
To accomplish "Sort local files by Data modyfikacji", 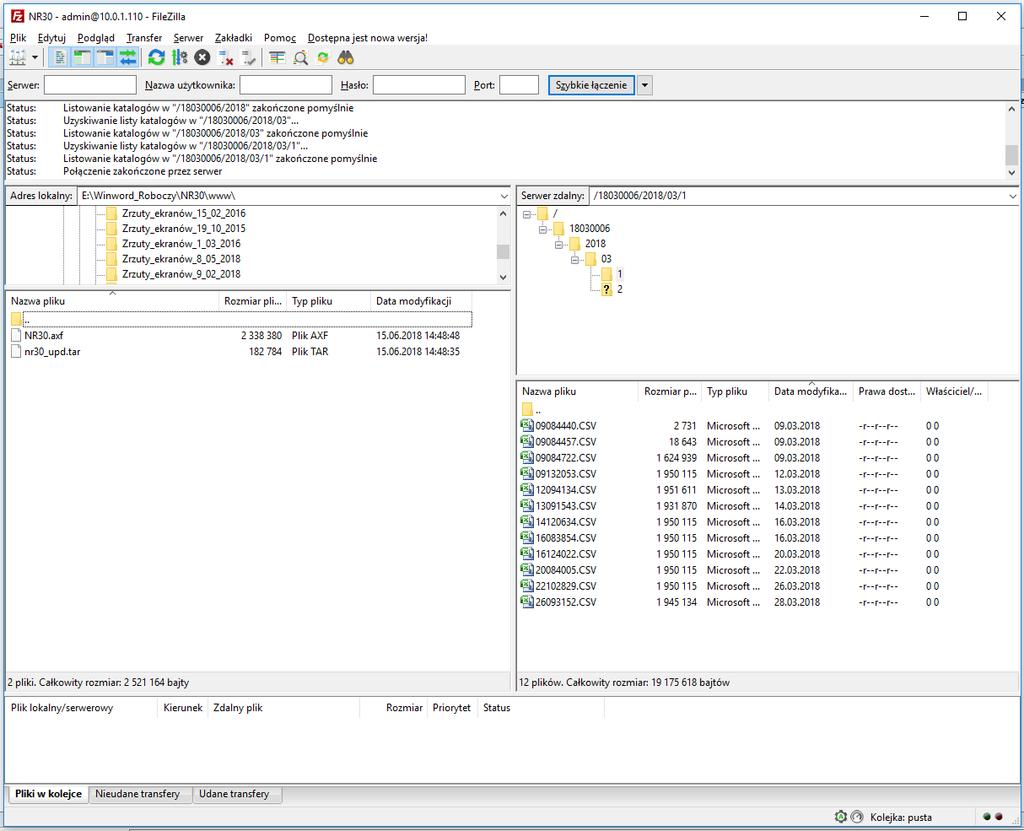I will [x=421, y=301].
